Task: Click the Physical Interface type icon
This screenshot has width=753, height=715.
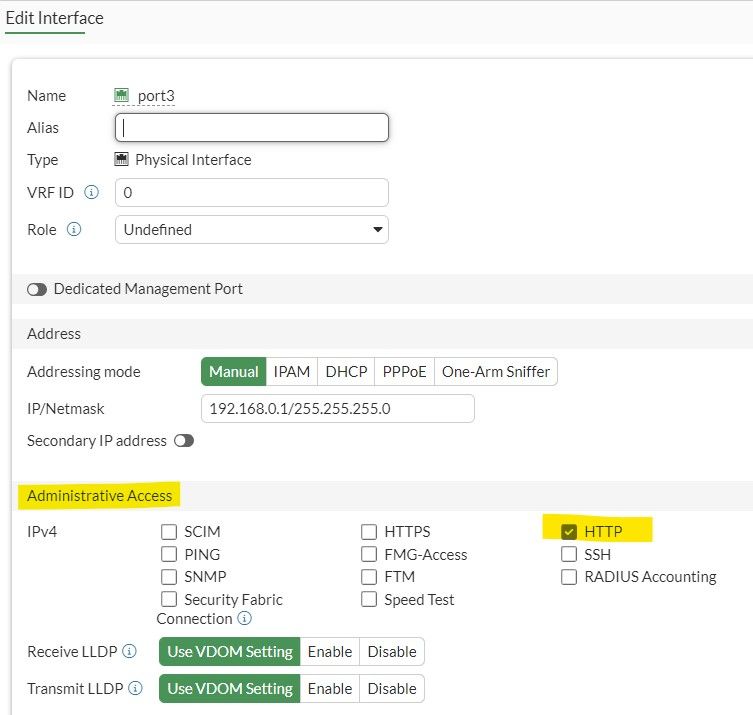Action: [x=122, y=160]
